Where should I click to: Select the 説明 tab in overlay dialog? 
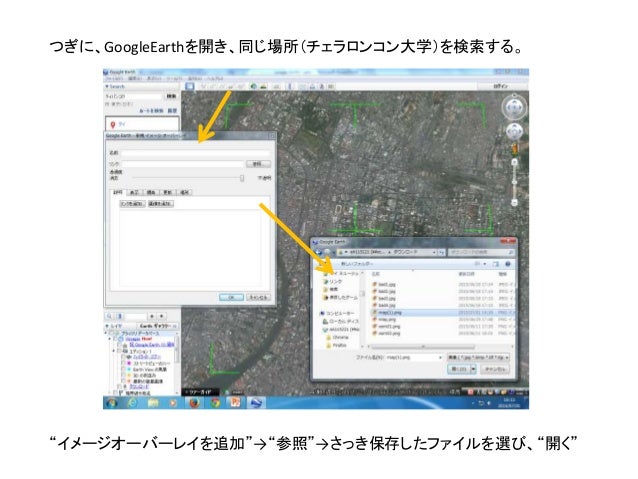point(118,192)
